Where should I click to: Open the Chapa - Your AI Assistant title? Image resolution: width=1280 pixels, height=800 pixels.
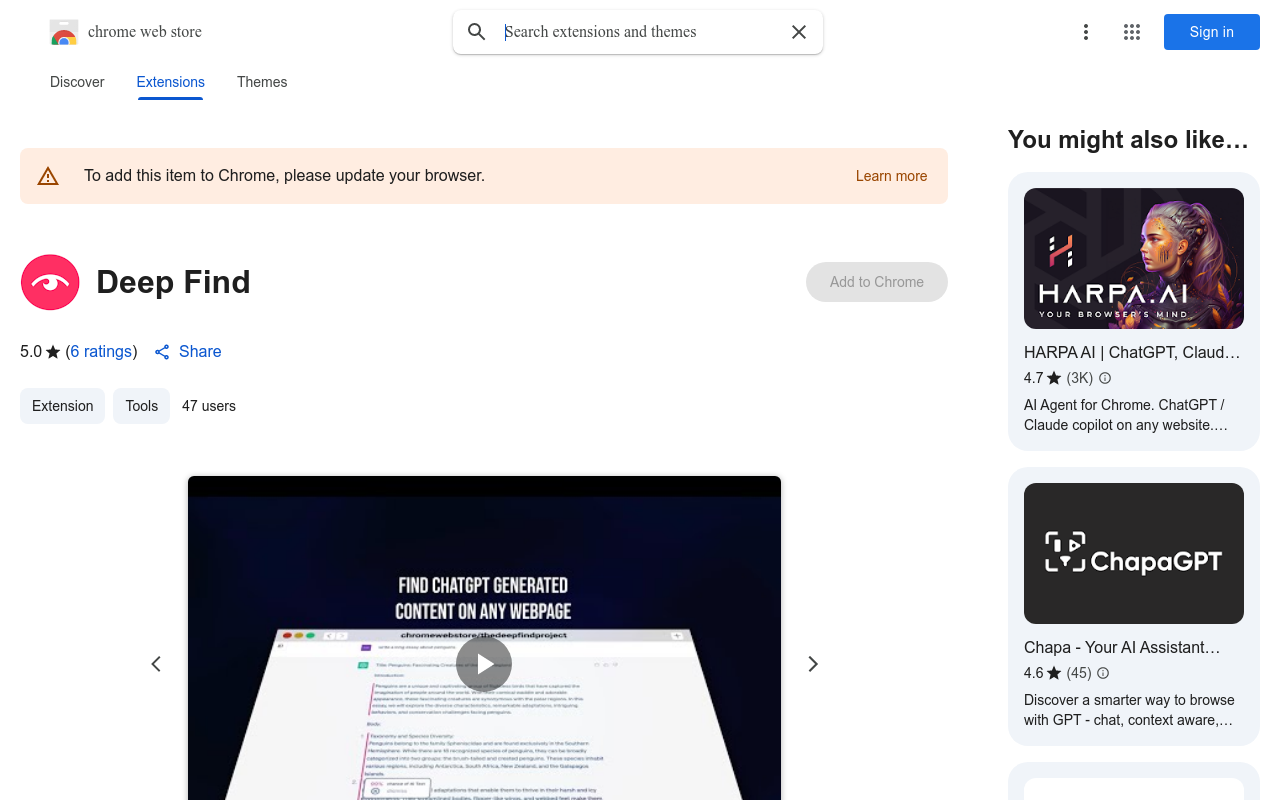(1122, 647)
